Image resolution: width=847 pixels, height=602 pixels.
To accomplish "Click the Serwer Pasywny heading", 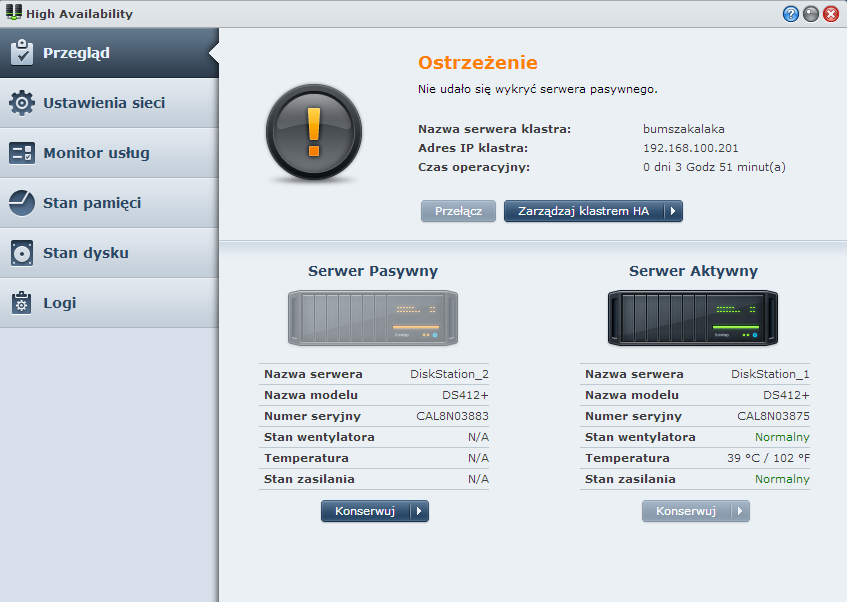I will (373, 271).
